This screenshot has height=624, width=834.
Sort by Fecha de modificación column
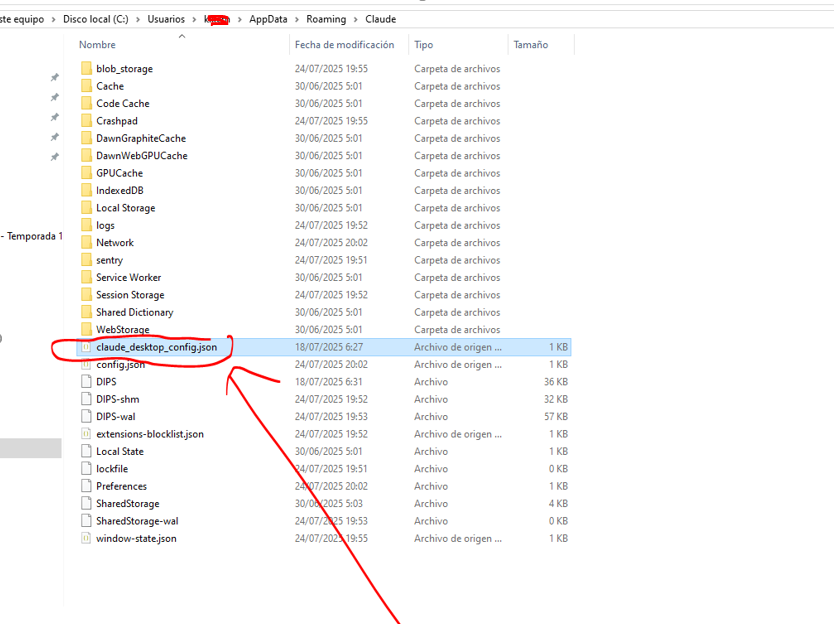[344, 45]
